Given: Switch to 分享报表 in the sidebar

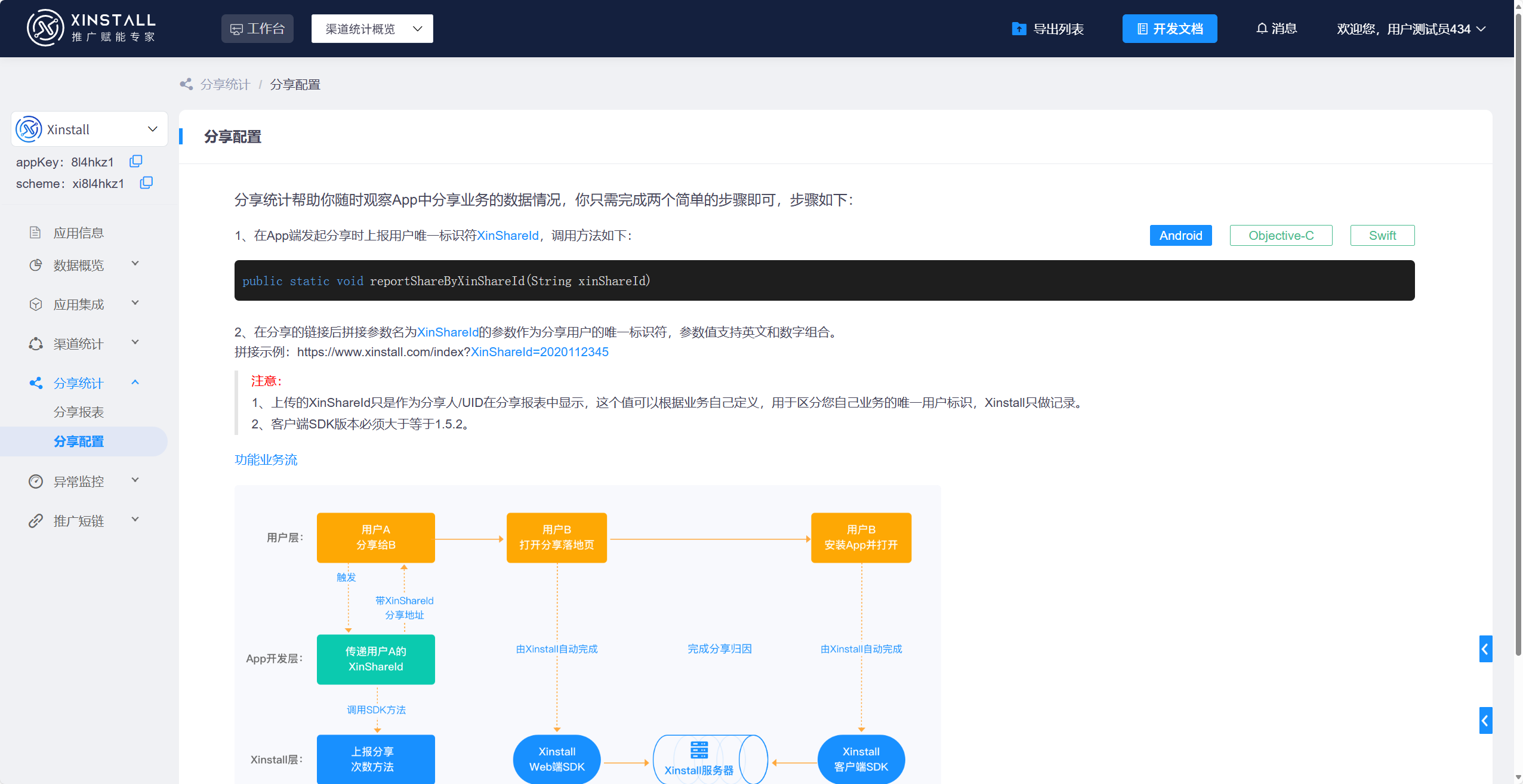Looking at the screenshot, I should click(79, 412).
